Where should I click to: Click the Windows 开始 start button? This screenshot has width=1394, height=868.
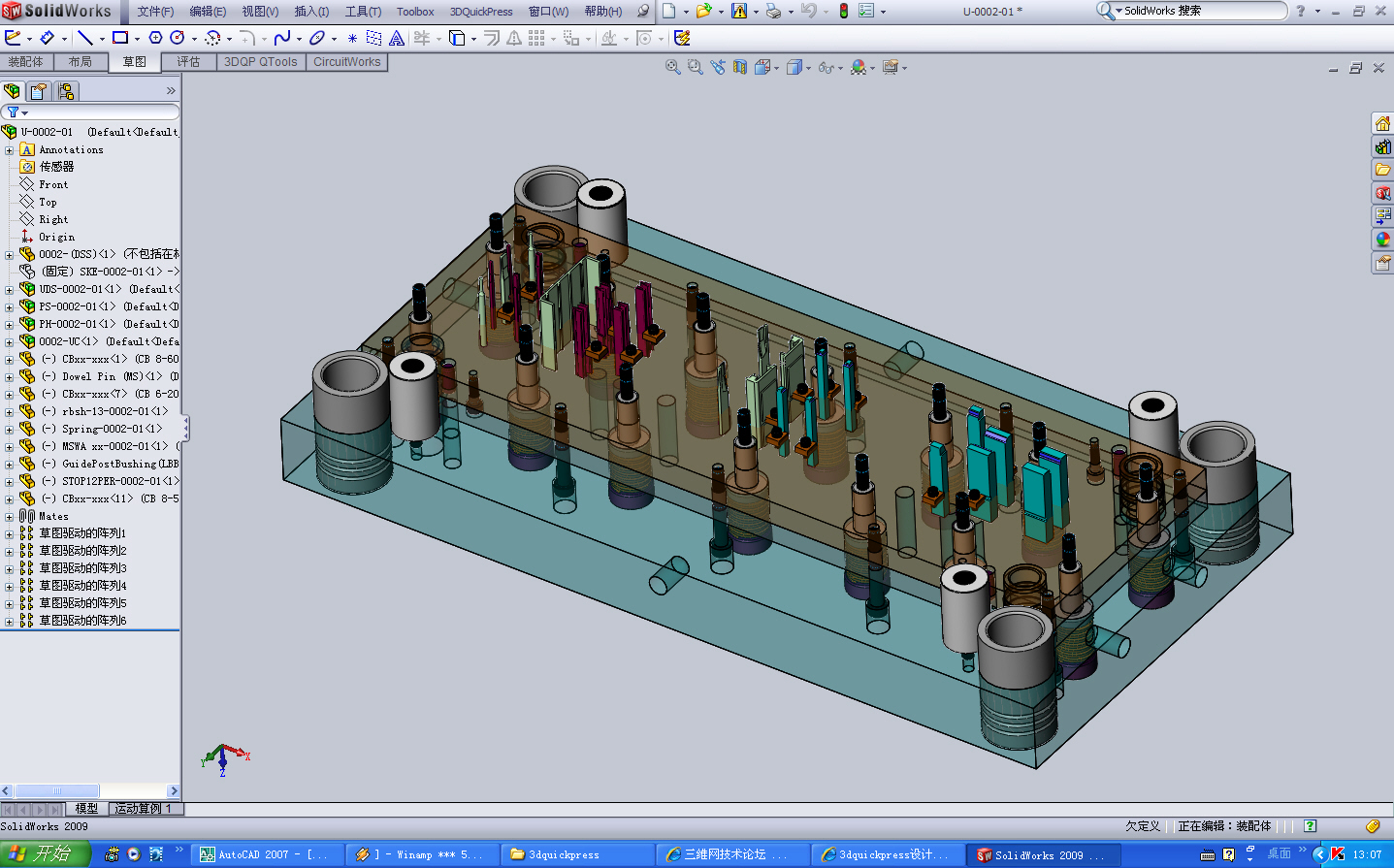pos(46,854)
